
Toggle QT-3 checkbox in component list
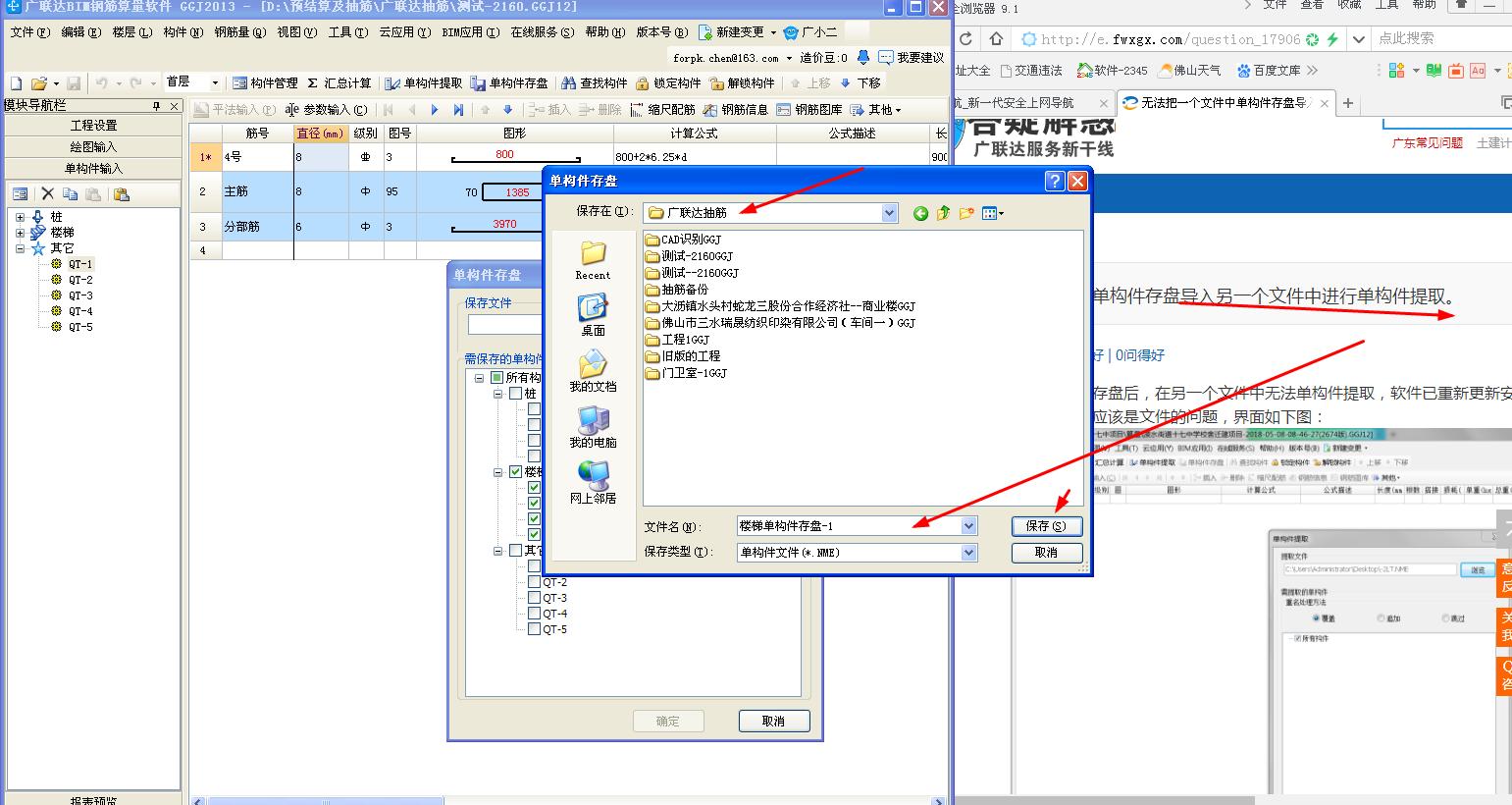(534, 597)
